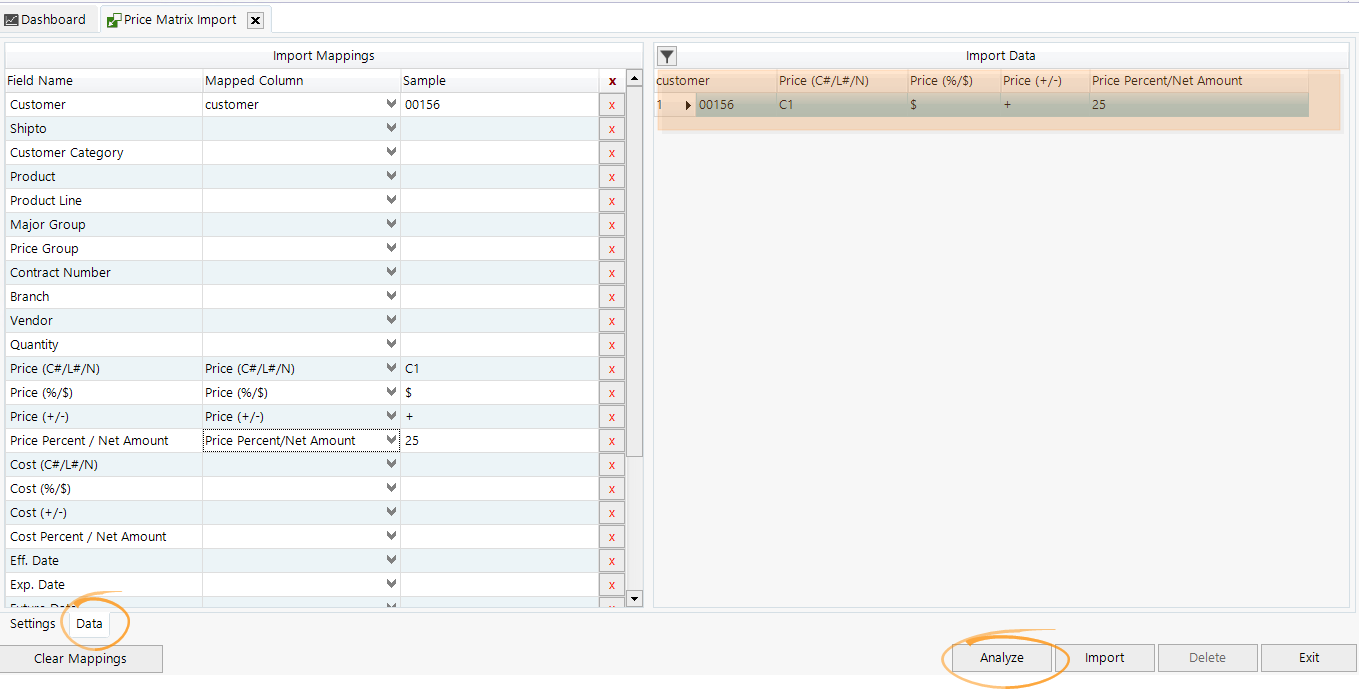Remove the Shipto mapping with its red x
The height and width of the screenshot is (699, 1359).
(x=611, y=128)
